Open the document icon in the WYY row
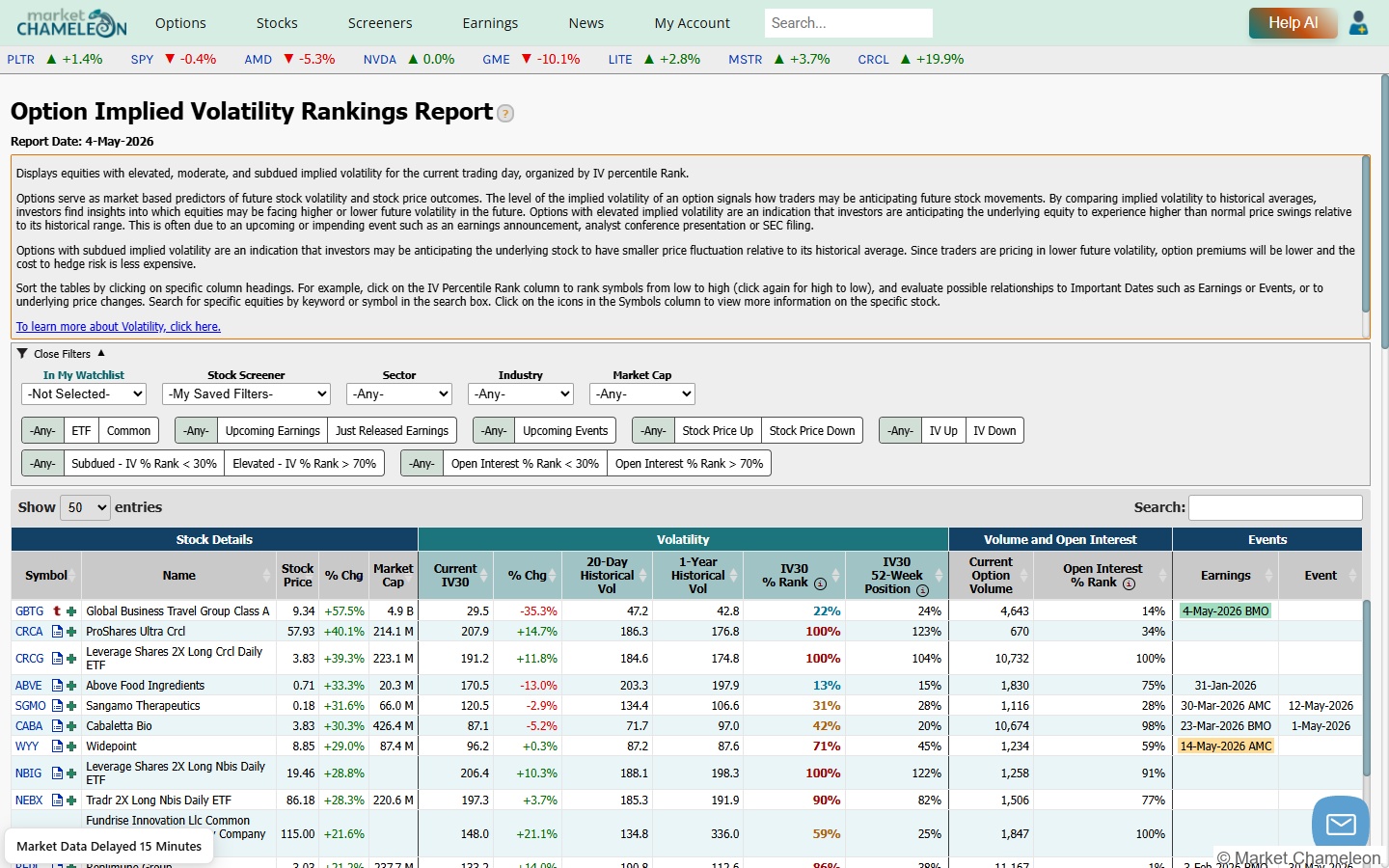 pos(57,746)
